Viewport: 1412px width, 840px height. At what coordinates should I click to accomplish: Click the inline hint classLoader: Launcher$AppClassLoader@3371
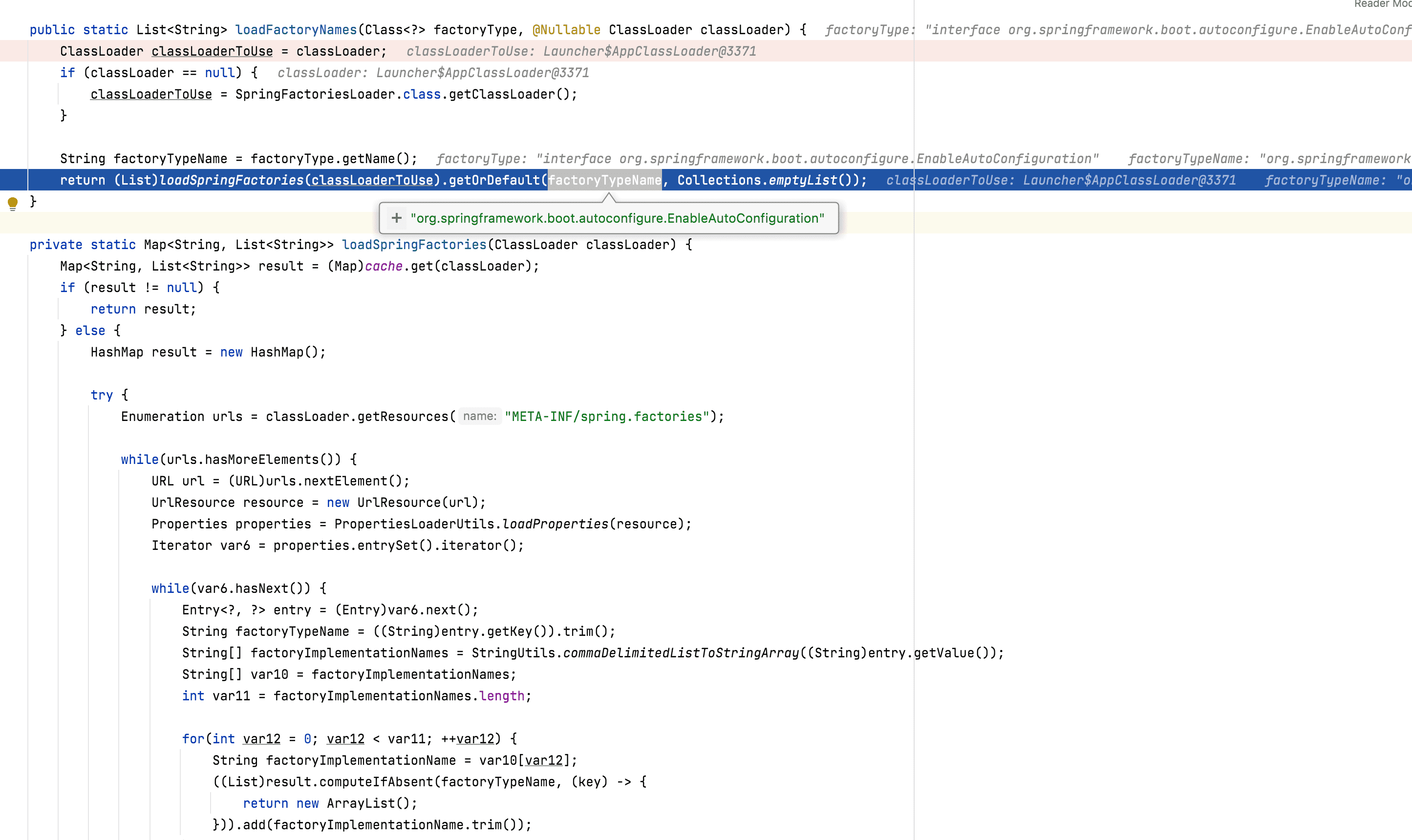433,72
